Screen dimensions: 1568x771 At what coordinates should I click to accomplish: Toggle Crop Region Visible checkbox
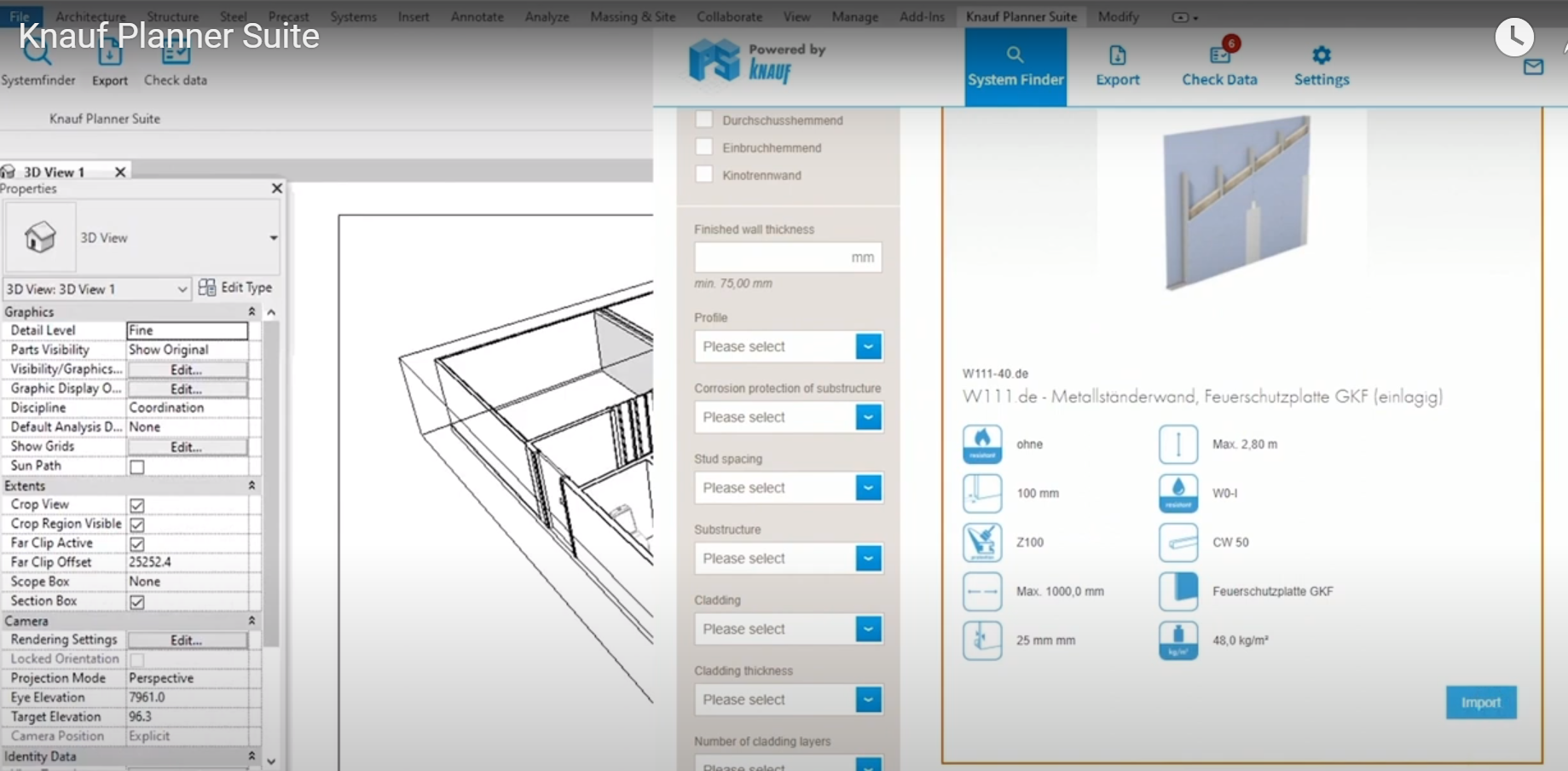click(x=136, y=525)
